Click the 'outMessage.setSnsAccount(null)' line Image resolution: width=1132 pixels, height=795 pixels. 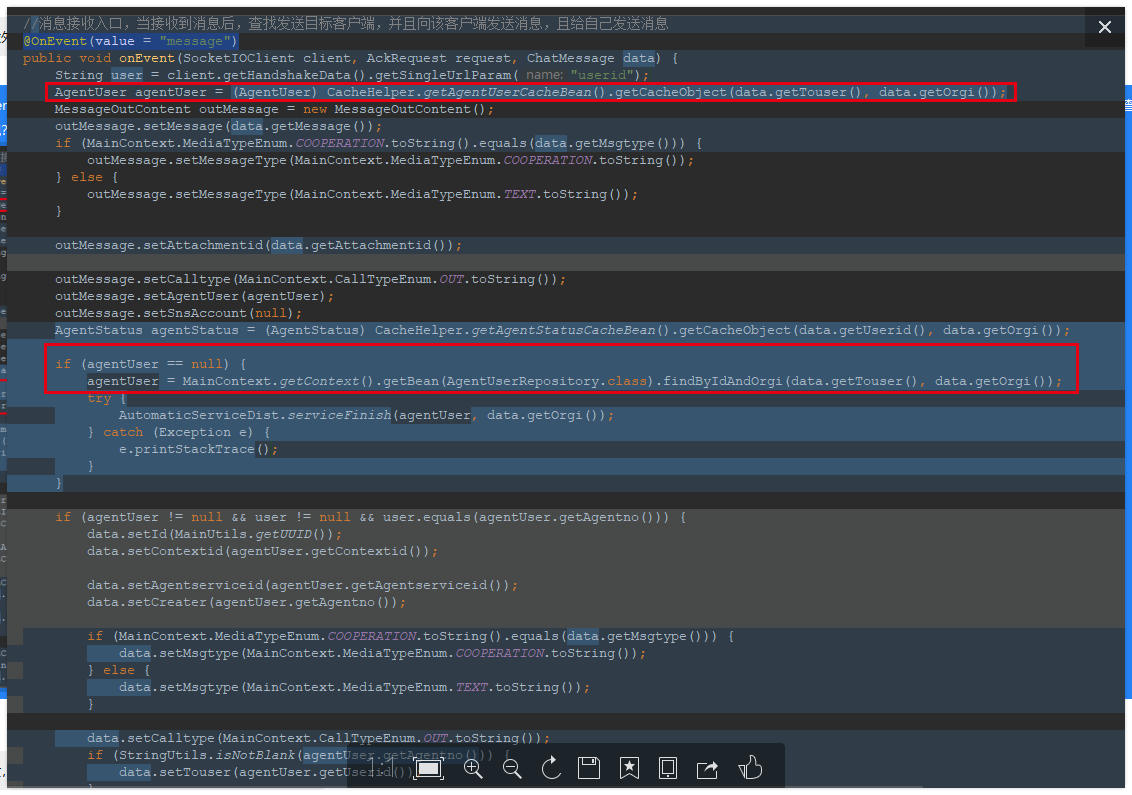178,313
